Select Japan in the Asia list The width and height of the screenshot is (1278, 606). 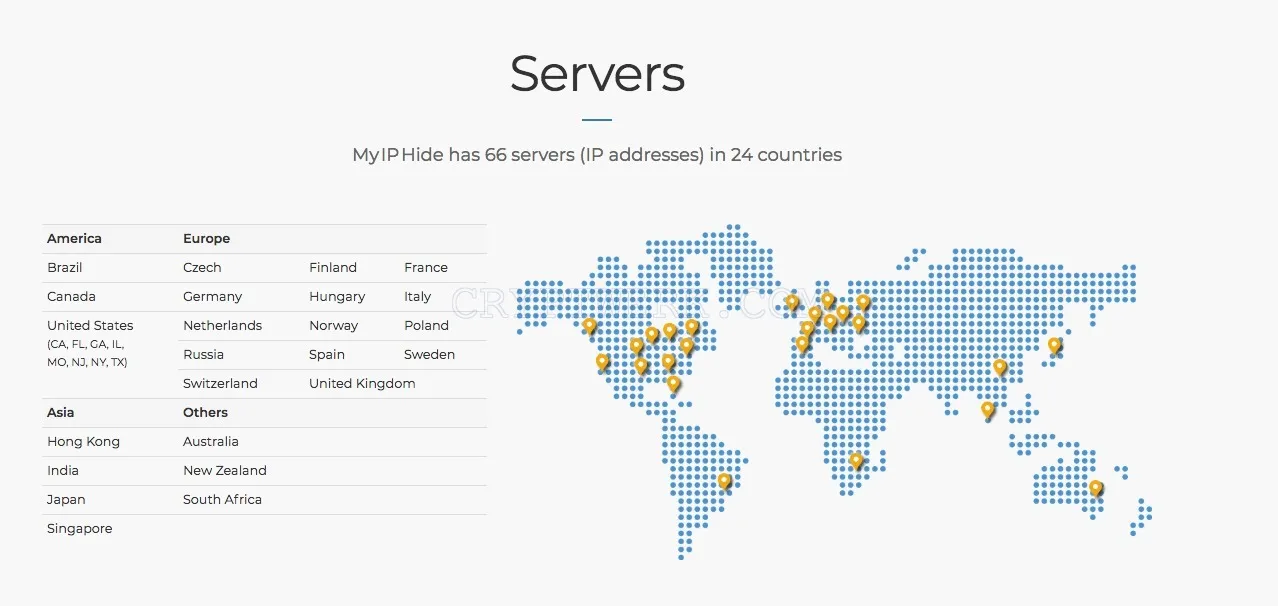(x=66, y=500)
